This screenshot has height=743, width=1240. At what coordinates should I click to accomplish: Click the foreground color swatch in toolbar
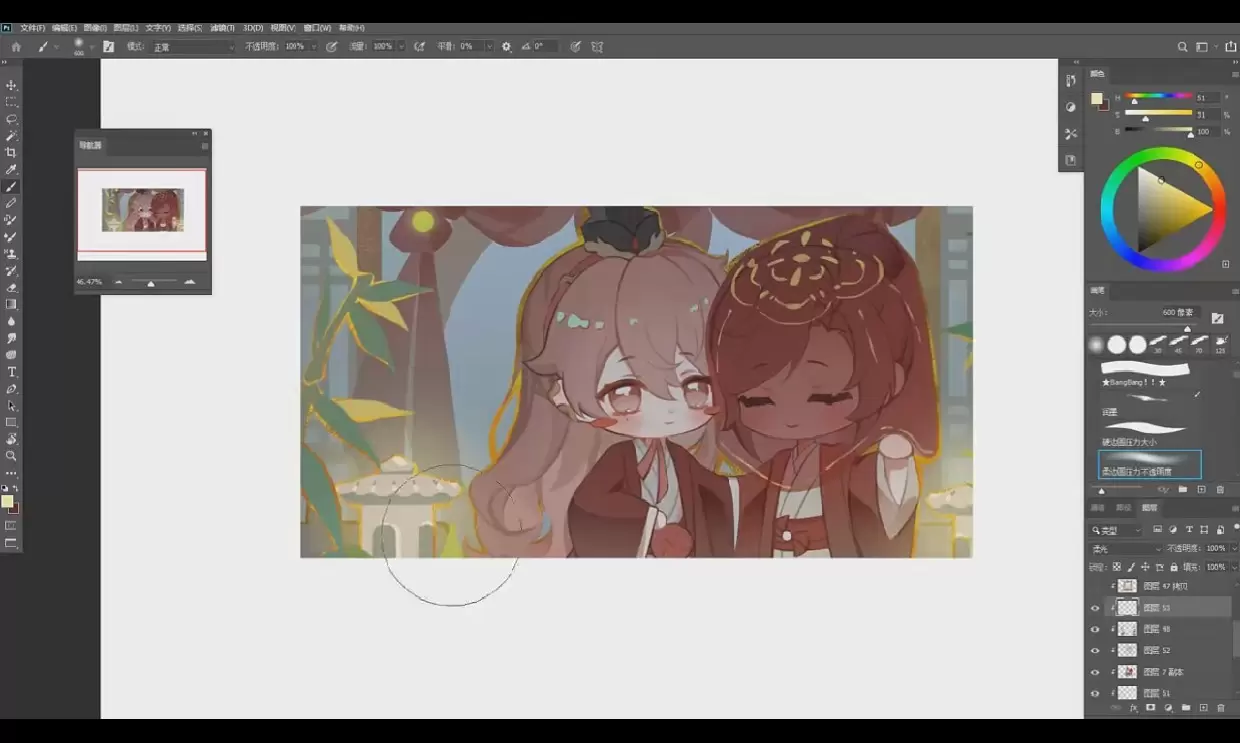(7, 501)
